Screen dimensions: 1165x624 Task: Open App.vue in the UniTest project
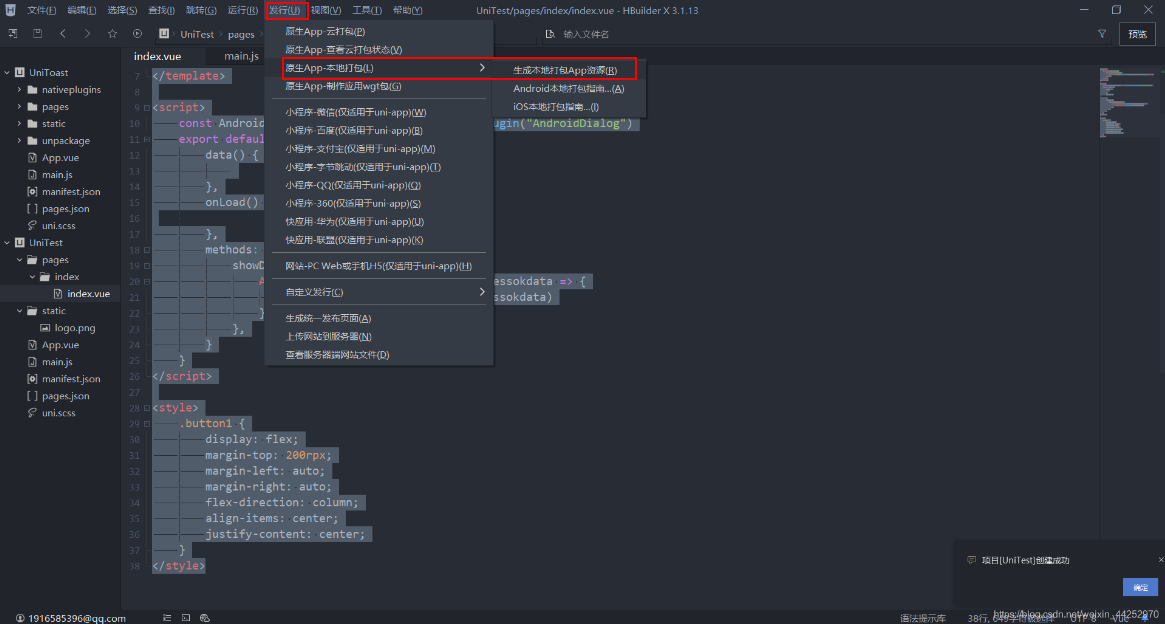click(x=60, y=345)
